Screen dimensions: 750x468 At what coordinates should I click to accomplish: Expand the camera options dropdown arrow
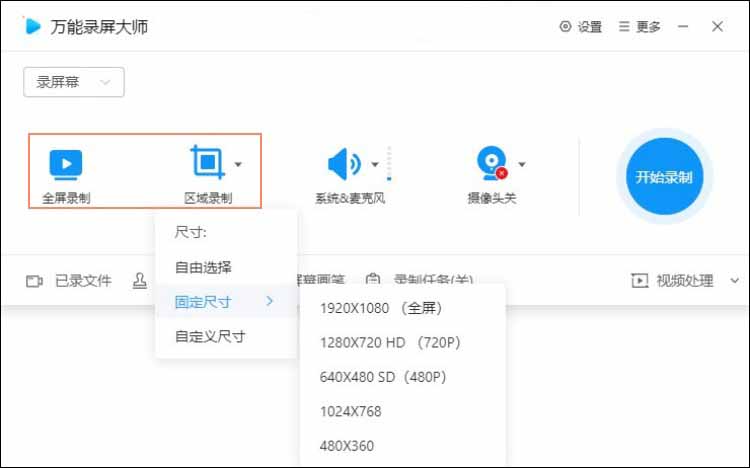[522, 165]
